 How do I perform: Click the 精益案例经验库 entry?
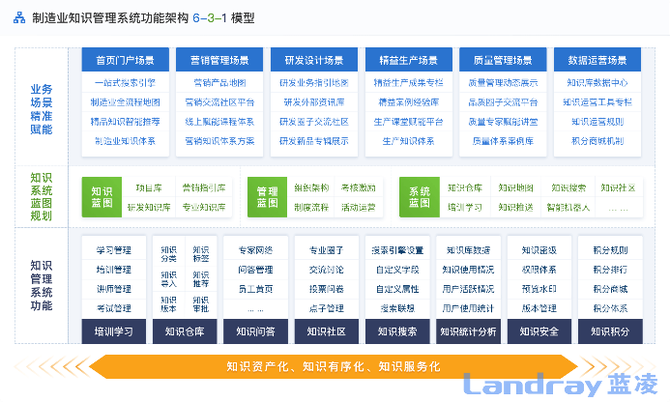pyautogui.click(x=408, y=102)
